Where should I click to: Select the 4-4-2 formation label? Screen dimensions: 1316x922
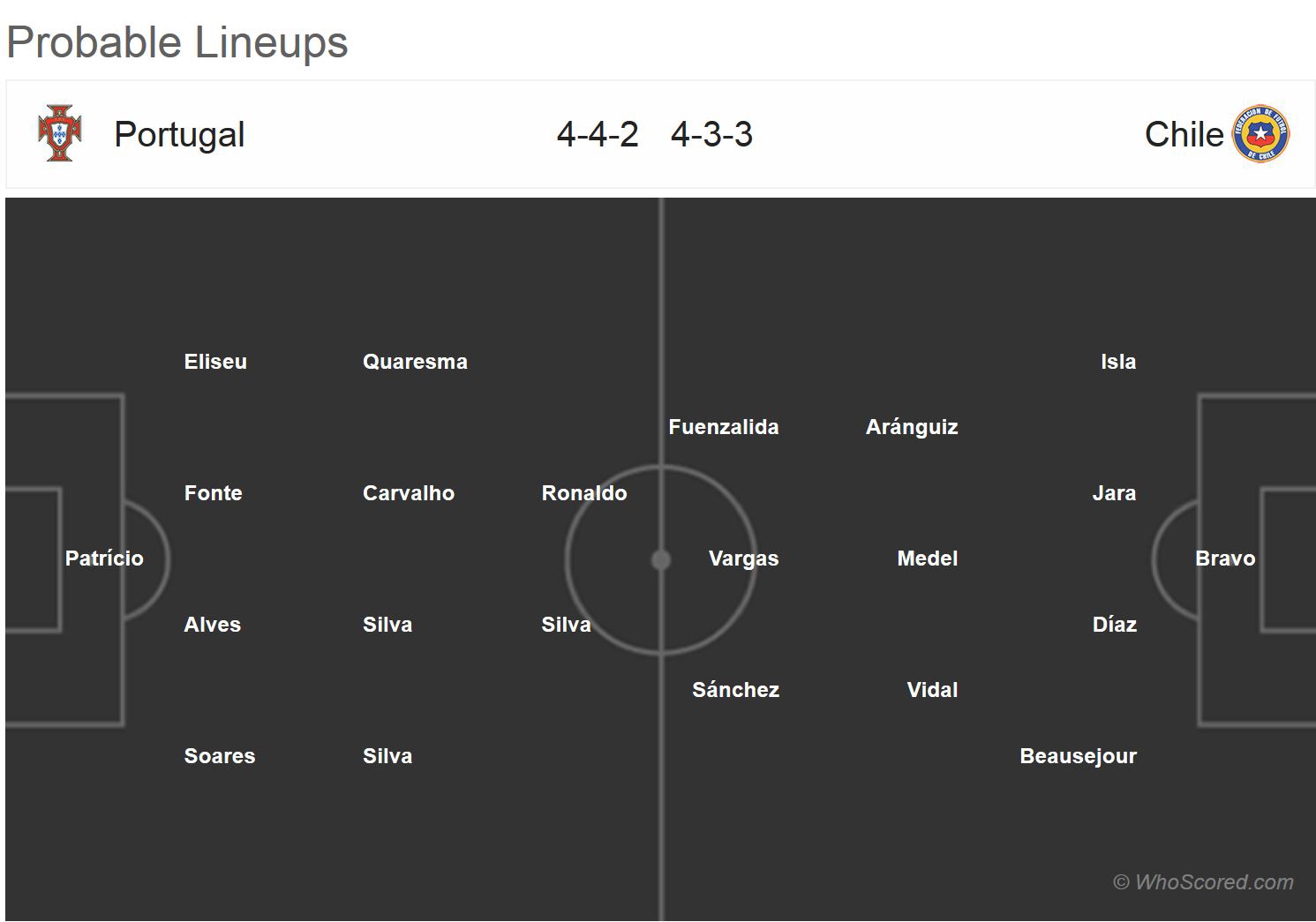pos(598,134)
